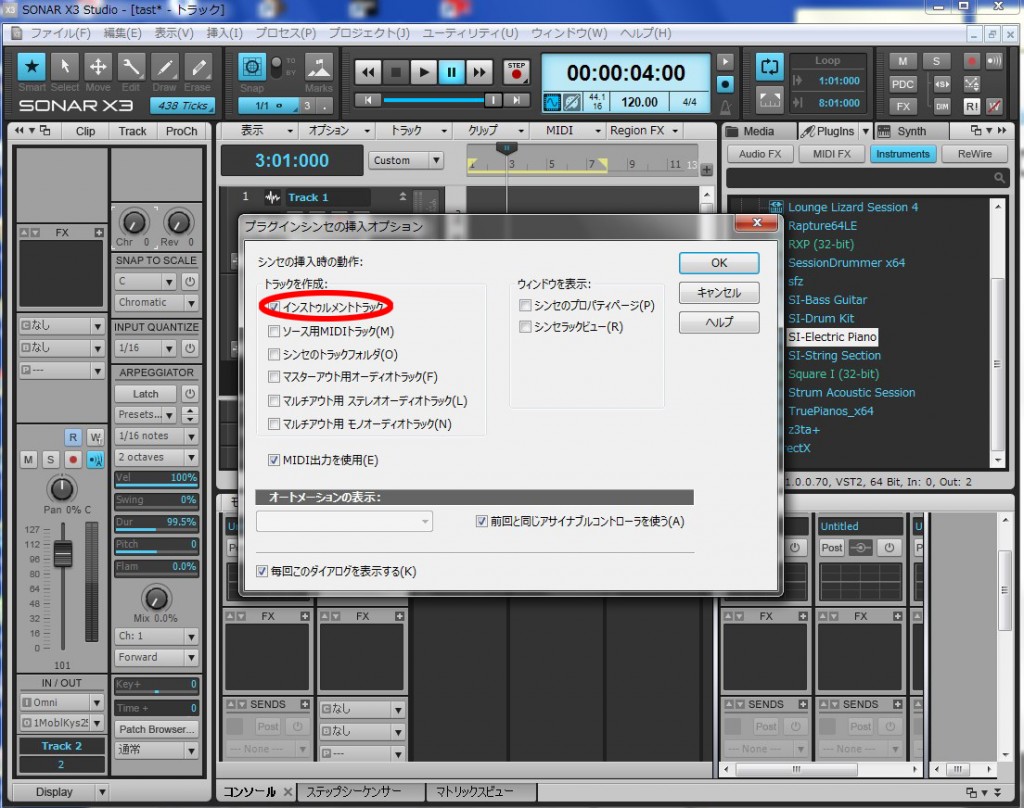Arm Step record button
This screenshot has width=1024, height=808.
tap(517, 71)
